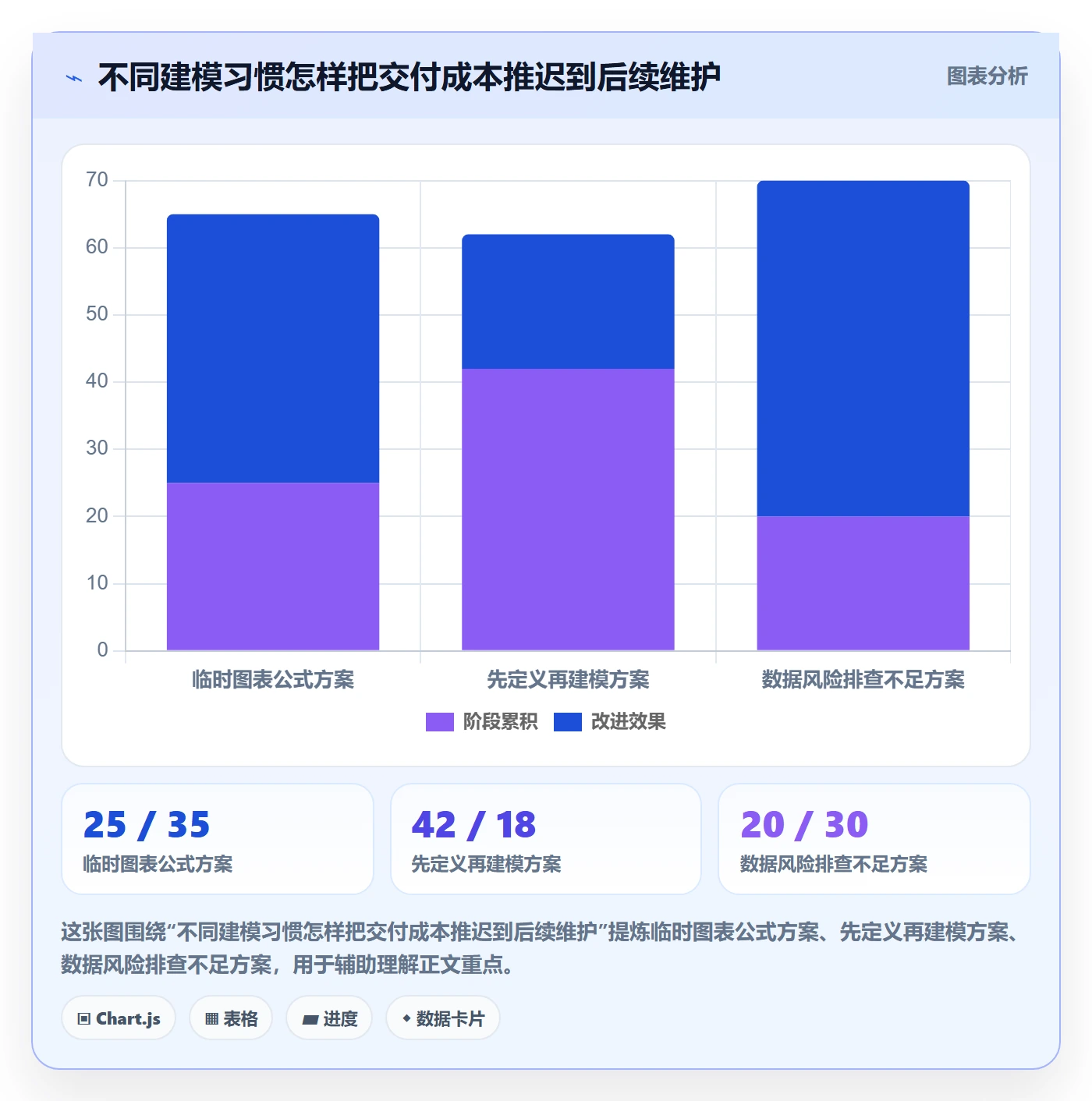Click the 表格 tag
The width and height of the screenshot is (1092, 1101).
231,1018
